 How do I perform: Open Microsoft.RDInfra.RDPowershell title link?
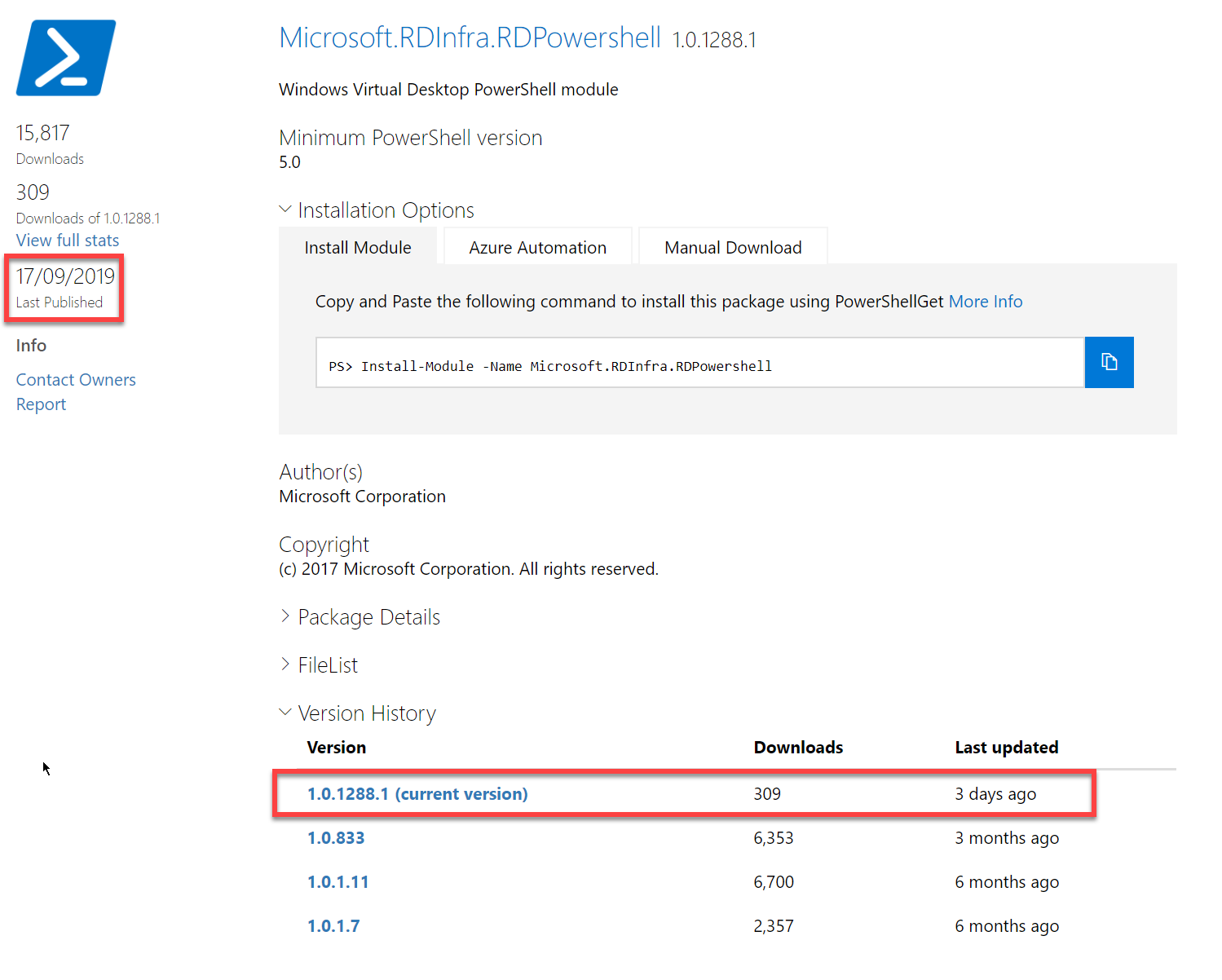tap(470, 38)
